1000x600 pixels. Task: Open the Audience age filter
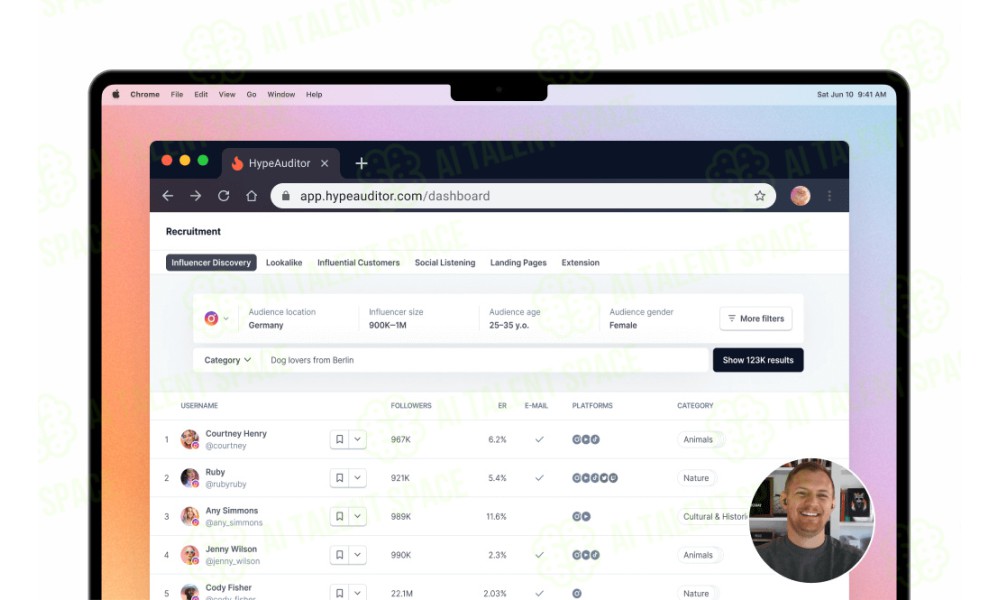point(515,318)
